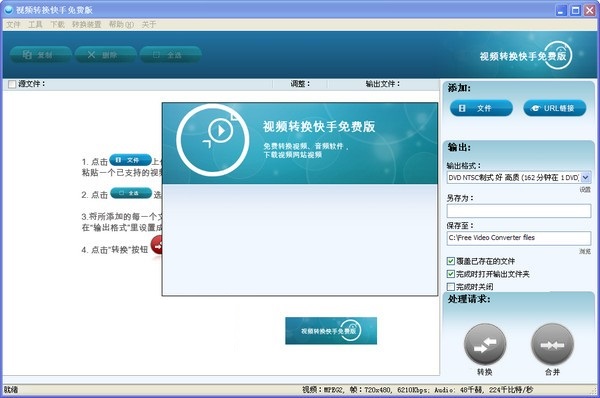Enable the 完成时关闭 checkbox

(x=451, y=287)
